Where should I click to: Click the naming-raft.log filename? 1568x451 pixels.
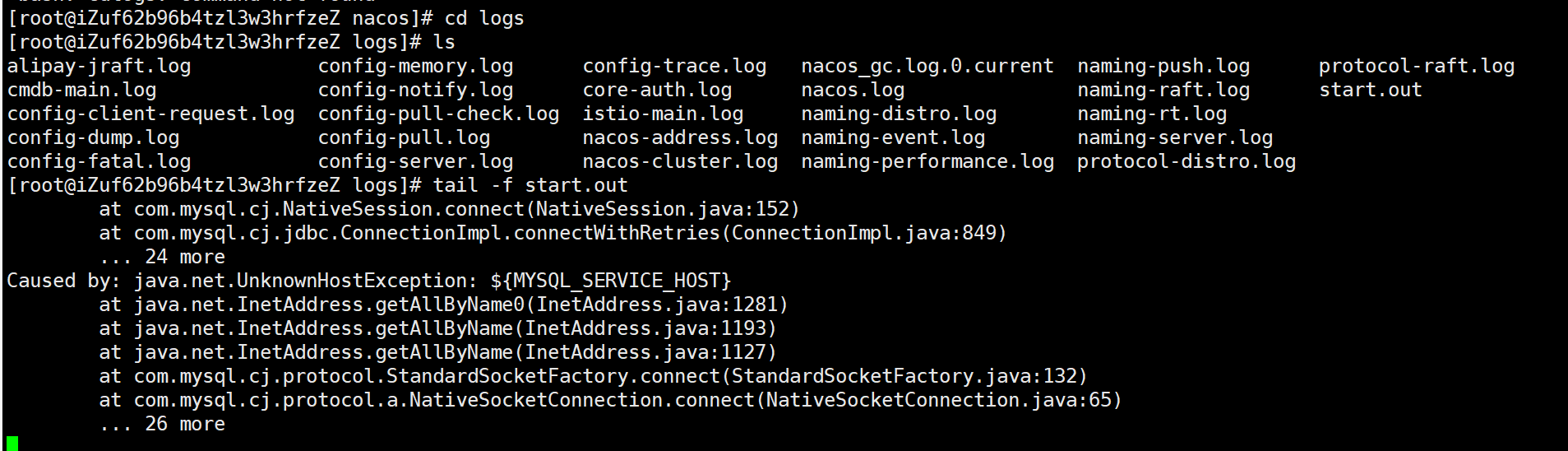[1163, 90]
